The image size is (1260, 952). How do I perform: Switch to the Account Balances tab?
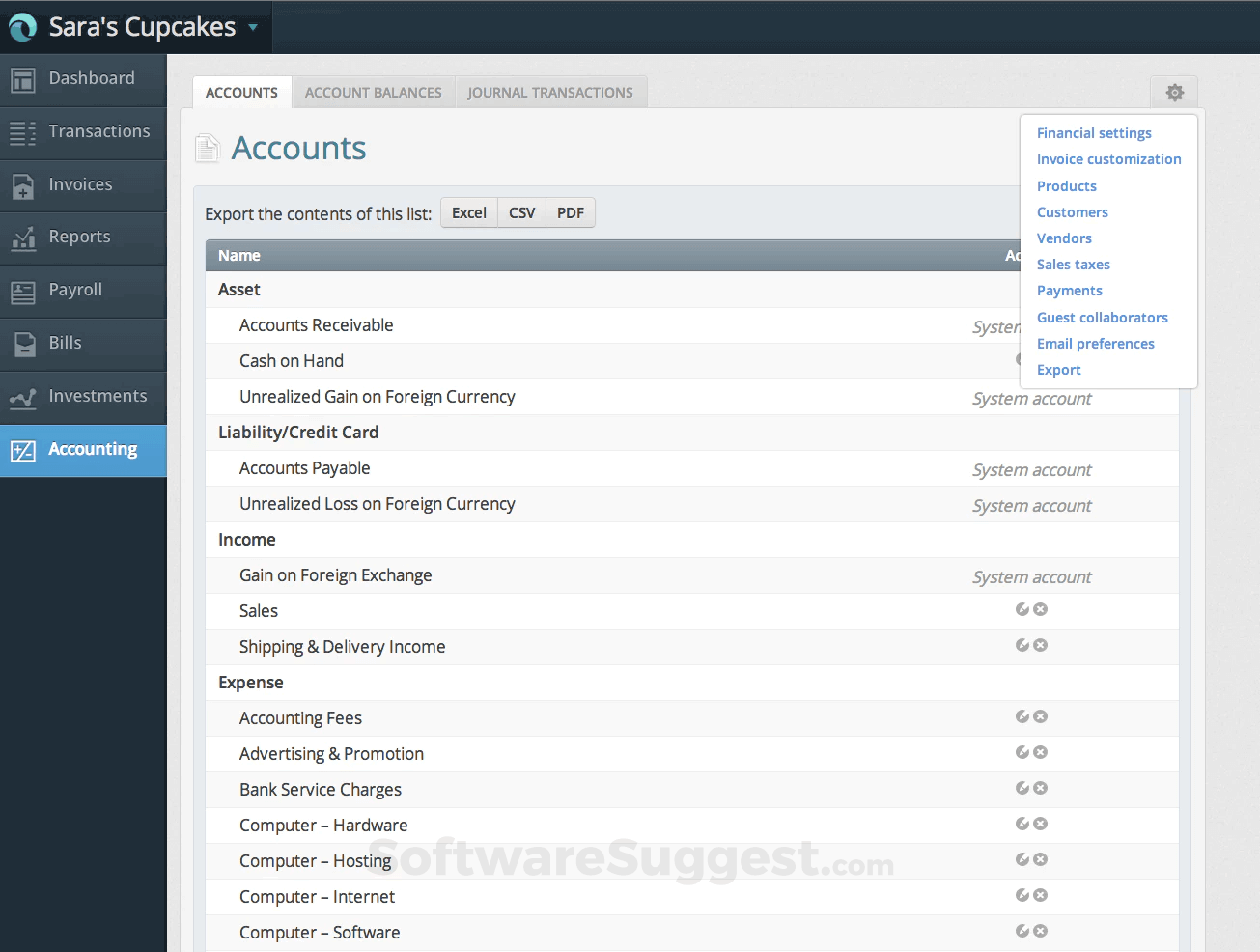click(373, 92)
